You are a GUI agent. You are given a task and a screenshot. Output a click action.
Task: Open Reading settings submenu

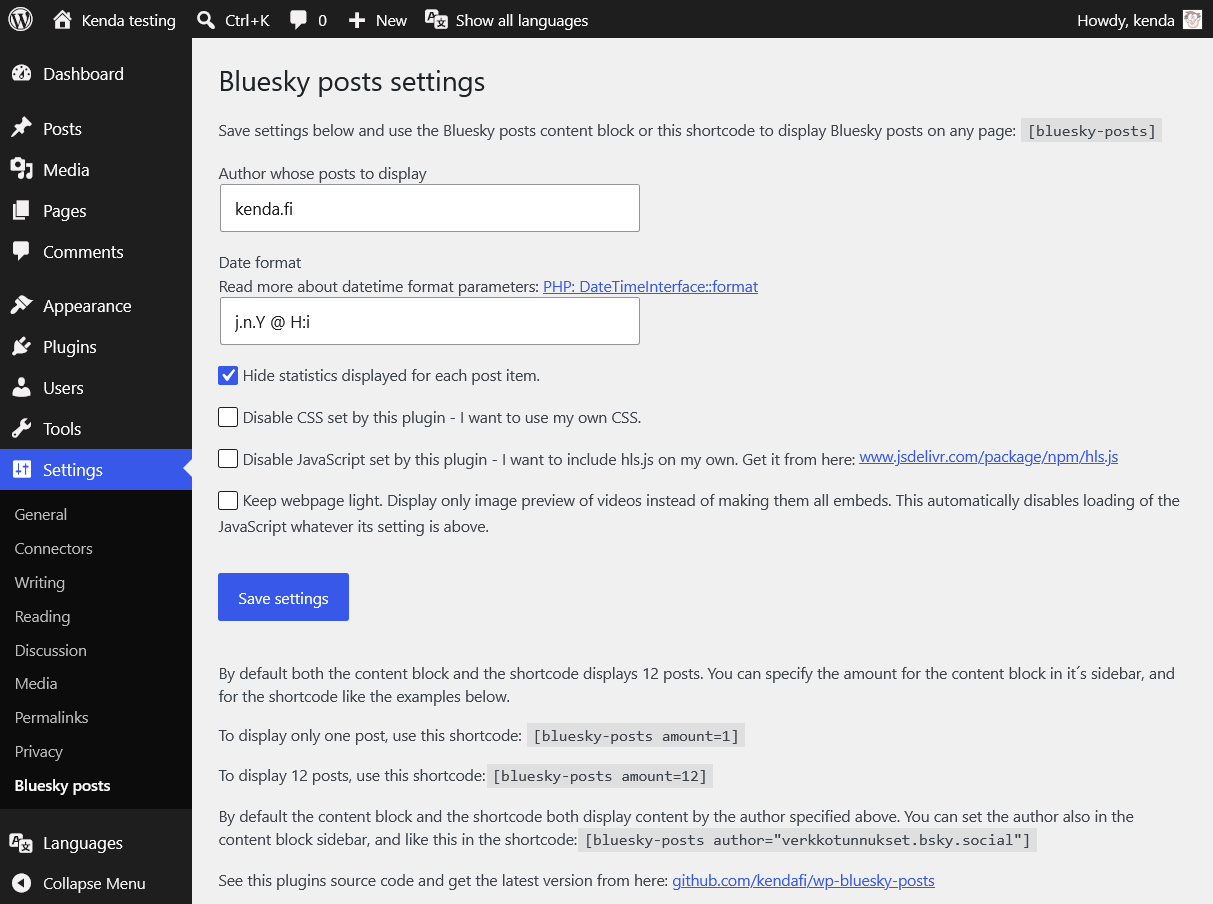42,616
